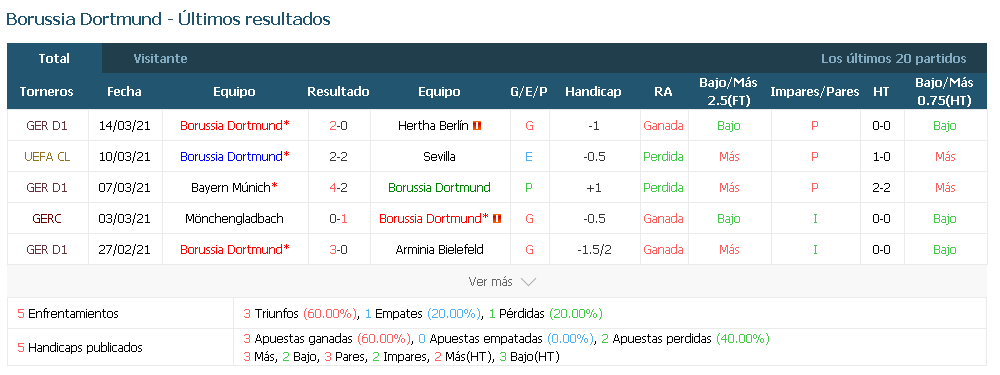Open the Hertha Berlín team link
This screenshot has width=1000, height=375.
coord(433,126)
